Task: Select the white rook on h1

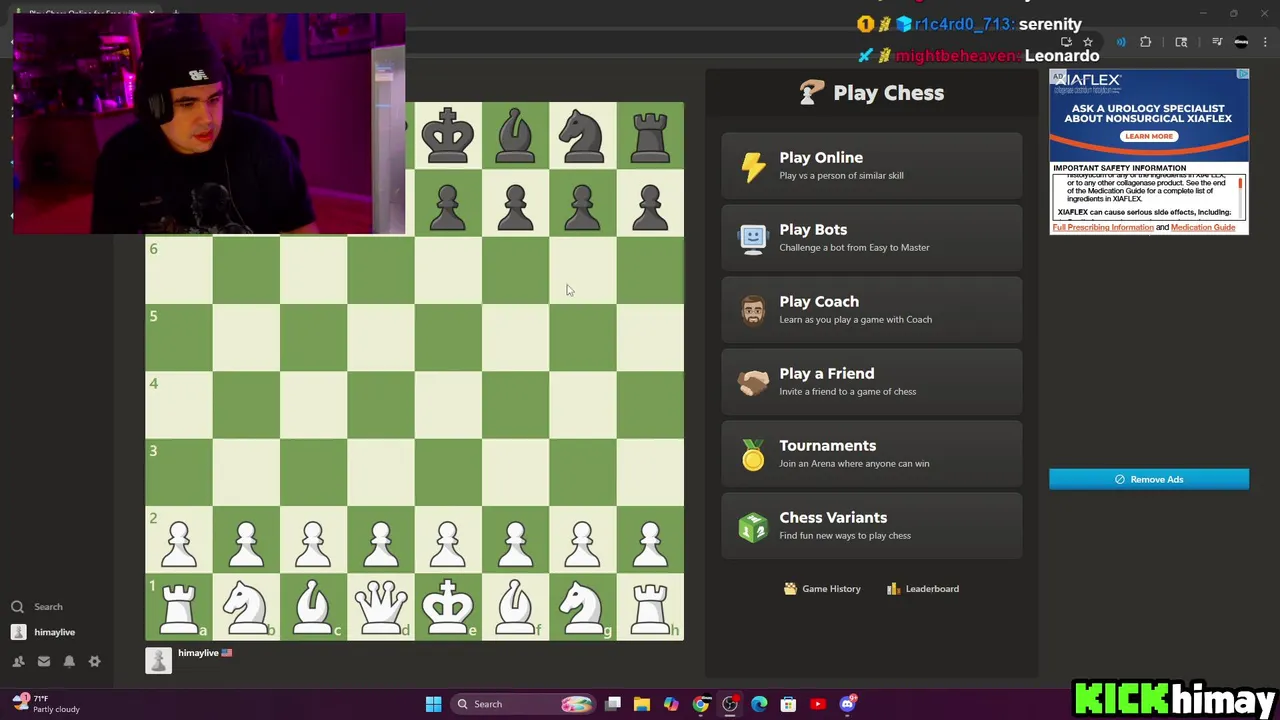Action: [x=650, y=607]
